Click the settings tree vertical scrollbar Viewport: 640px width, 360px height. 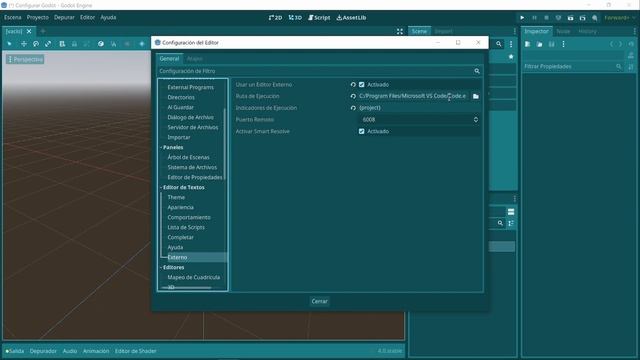pyautogui.click(x=225, y=144)
